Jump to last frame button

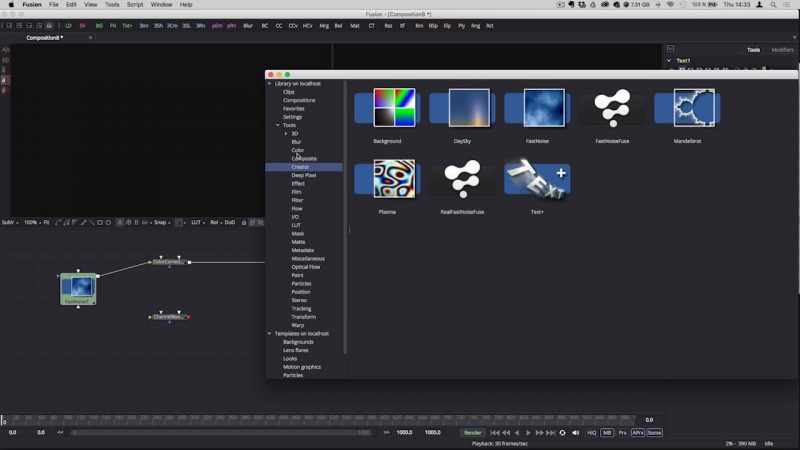(551, 433)
